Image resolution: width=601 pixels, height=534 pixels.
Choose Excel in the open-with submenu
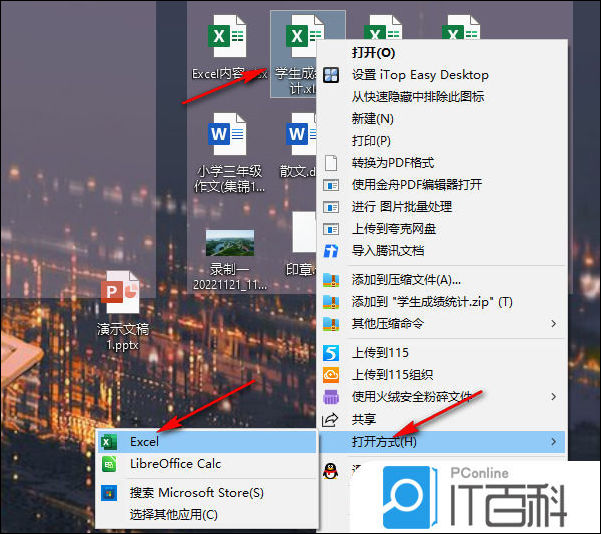coord(207,442)
